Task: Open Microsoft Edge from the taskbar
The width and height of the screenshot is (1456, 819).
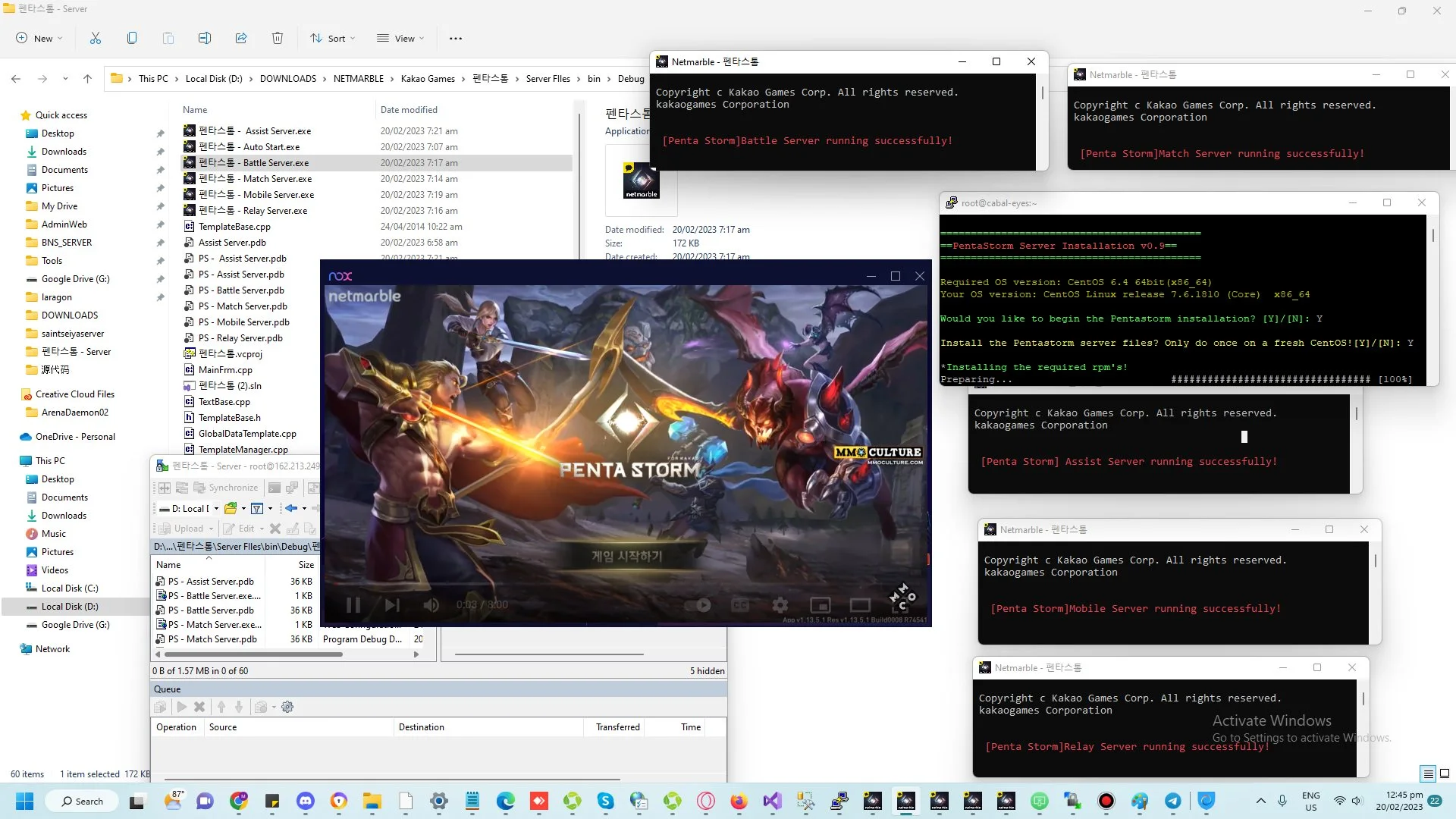Action: [x=506, y=801]
